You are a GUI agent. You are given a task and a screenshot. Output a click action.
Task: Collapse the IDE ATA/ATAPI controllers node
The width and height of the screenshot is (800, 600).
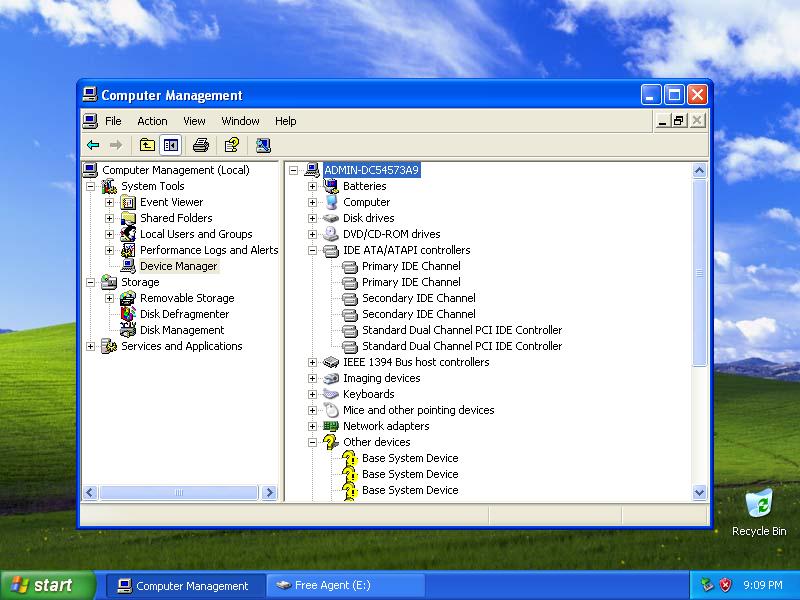pyautogui.click(x=312, y=251)
